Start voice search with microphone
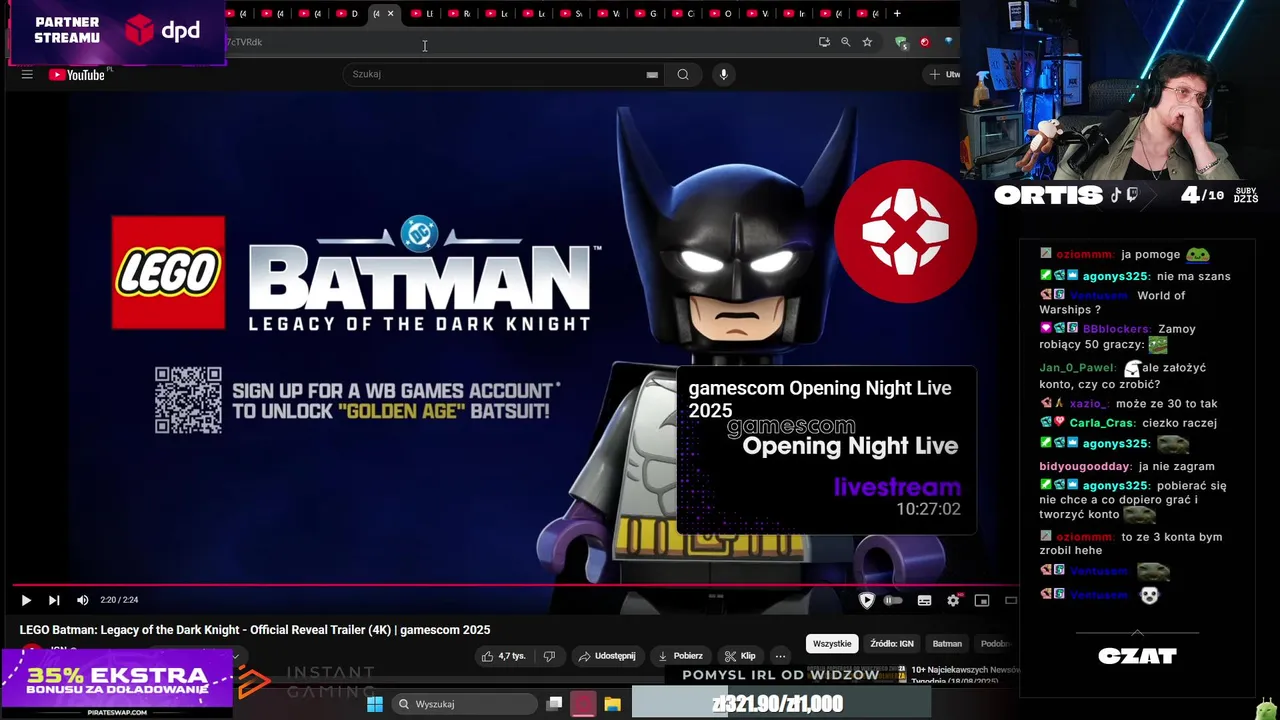Screen dimensions: 1280x720 pyautogui.click(x=724, y=74)
